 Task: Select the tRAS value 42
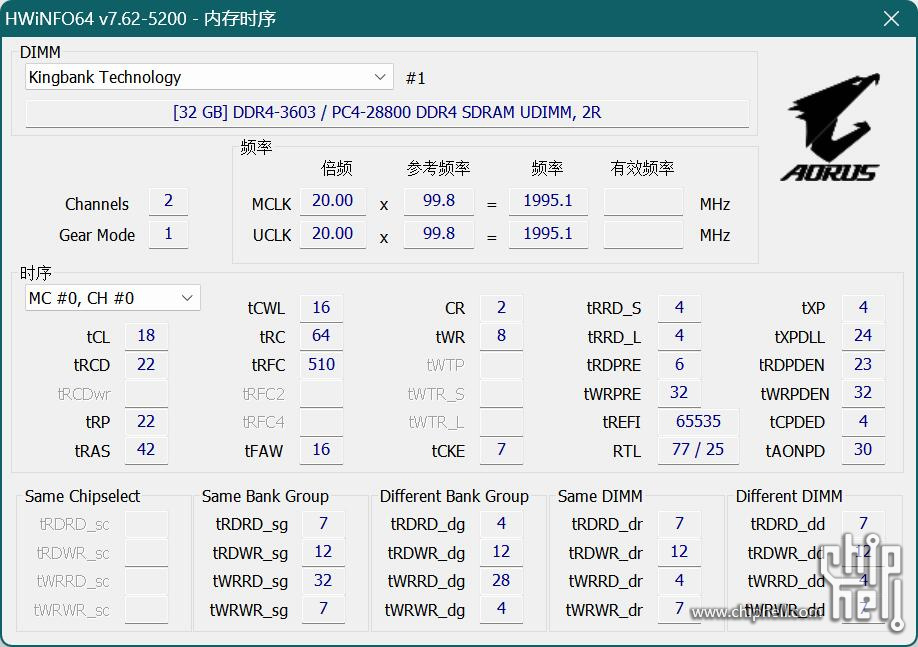146,450
